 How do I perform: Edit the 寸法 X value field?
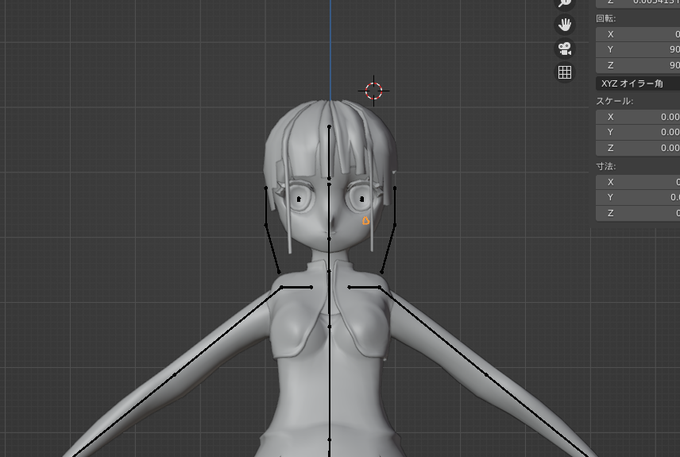(638, 182)
